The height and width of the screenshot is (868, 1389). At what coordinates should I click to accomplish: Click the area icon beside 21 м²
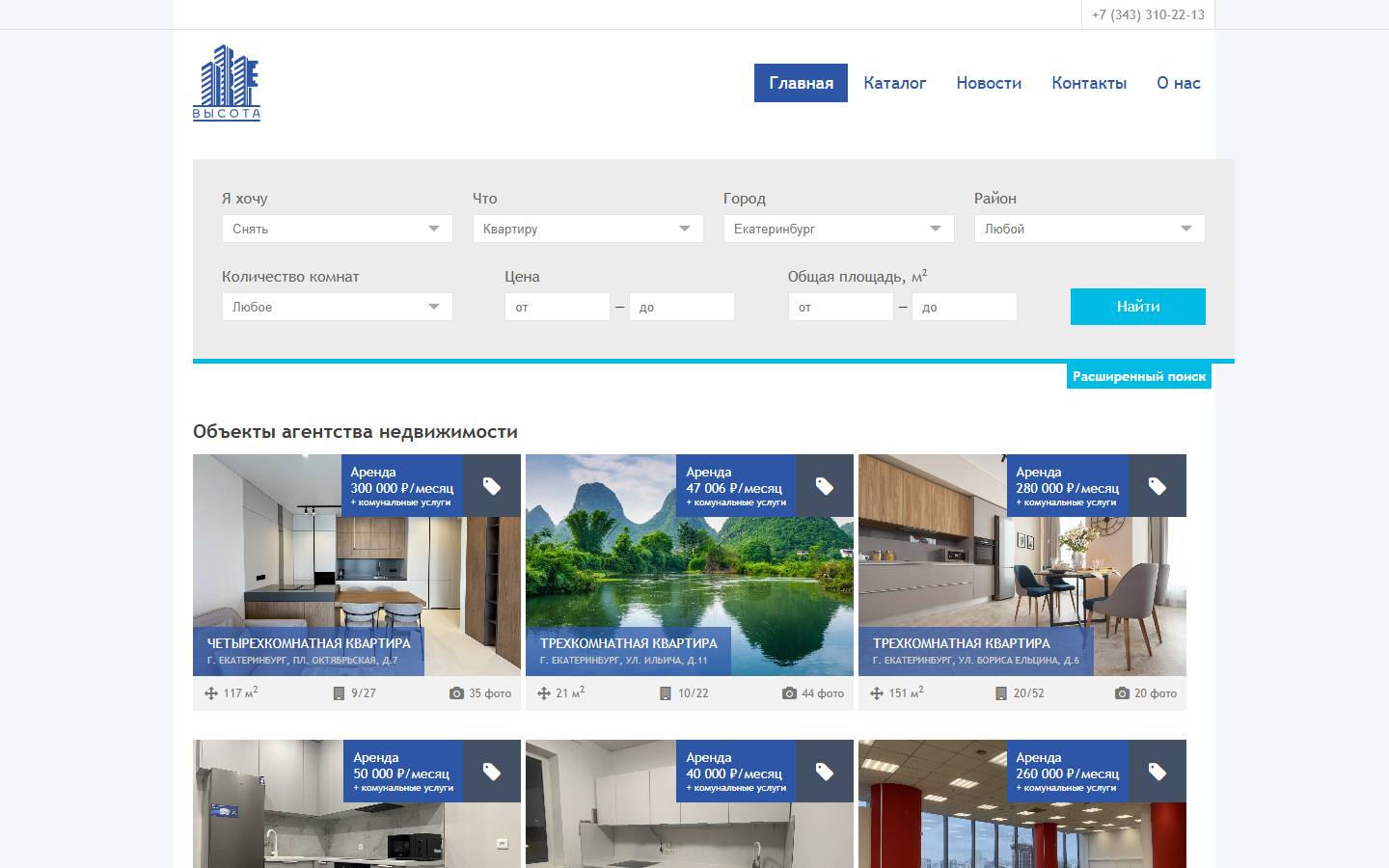pyautogui.click(x=544, y=693)
